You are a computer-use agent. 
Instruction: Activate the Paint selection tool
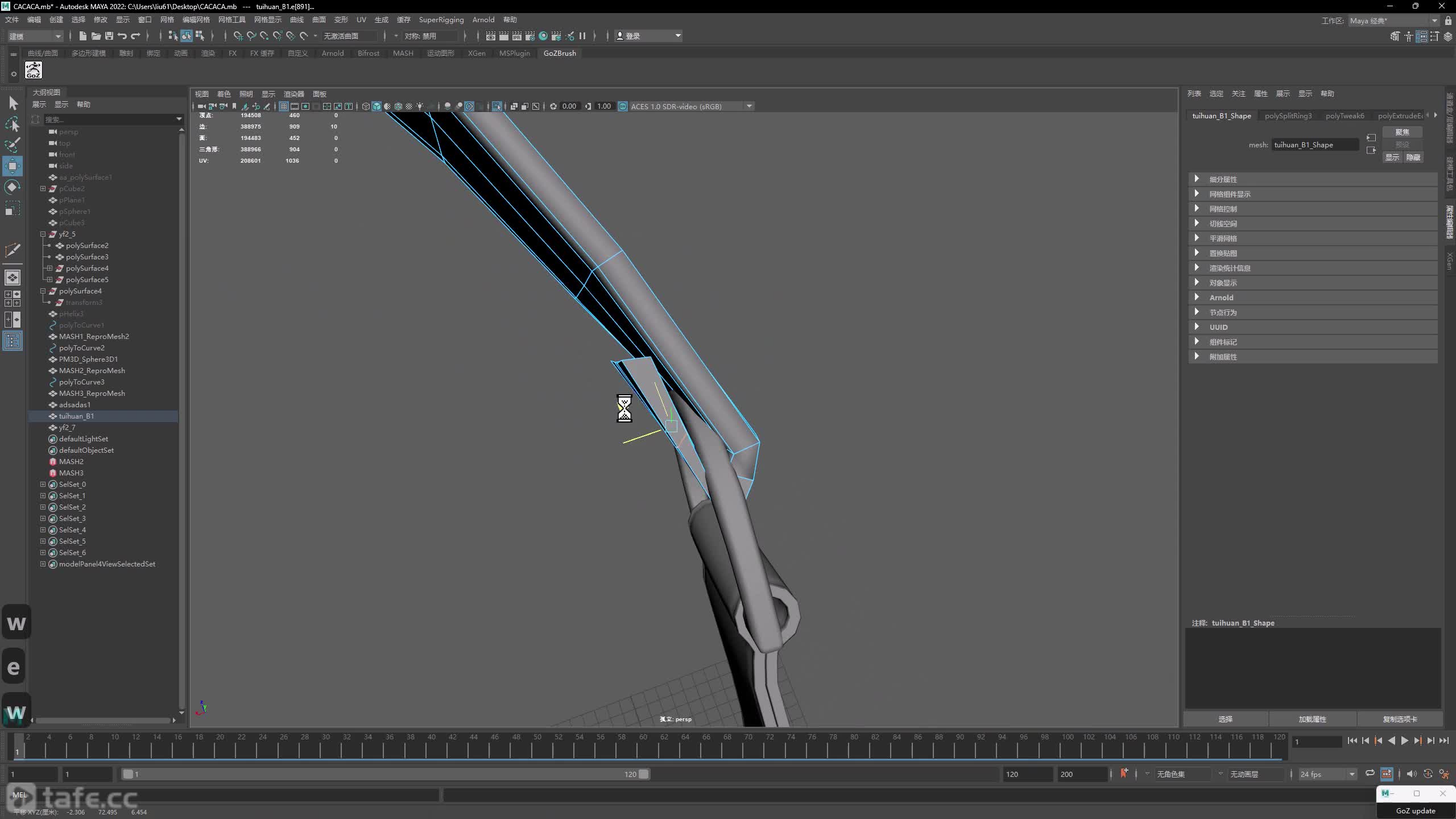tap(13, 145)
